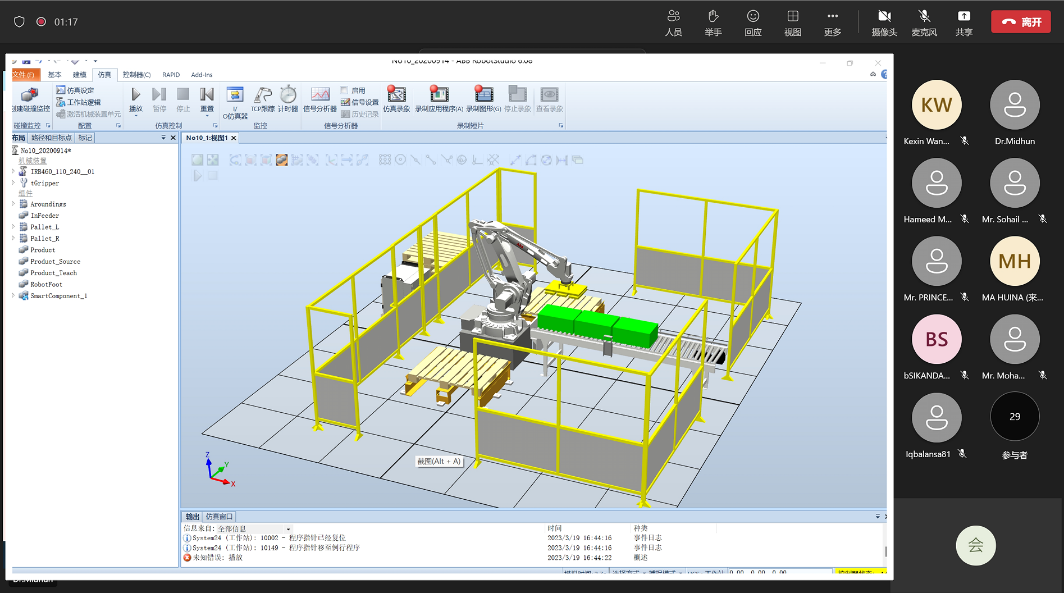The height and width of the screenshot is (593, 1064).
Task: Open the I/O仿真器 simulator icon
Action: click(235, 94)
